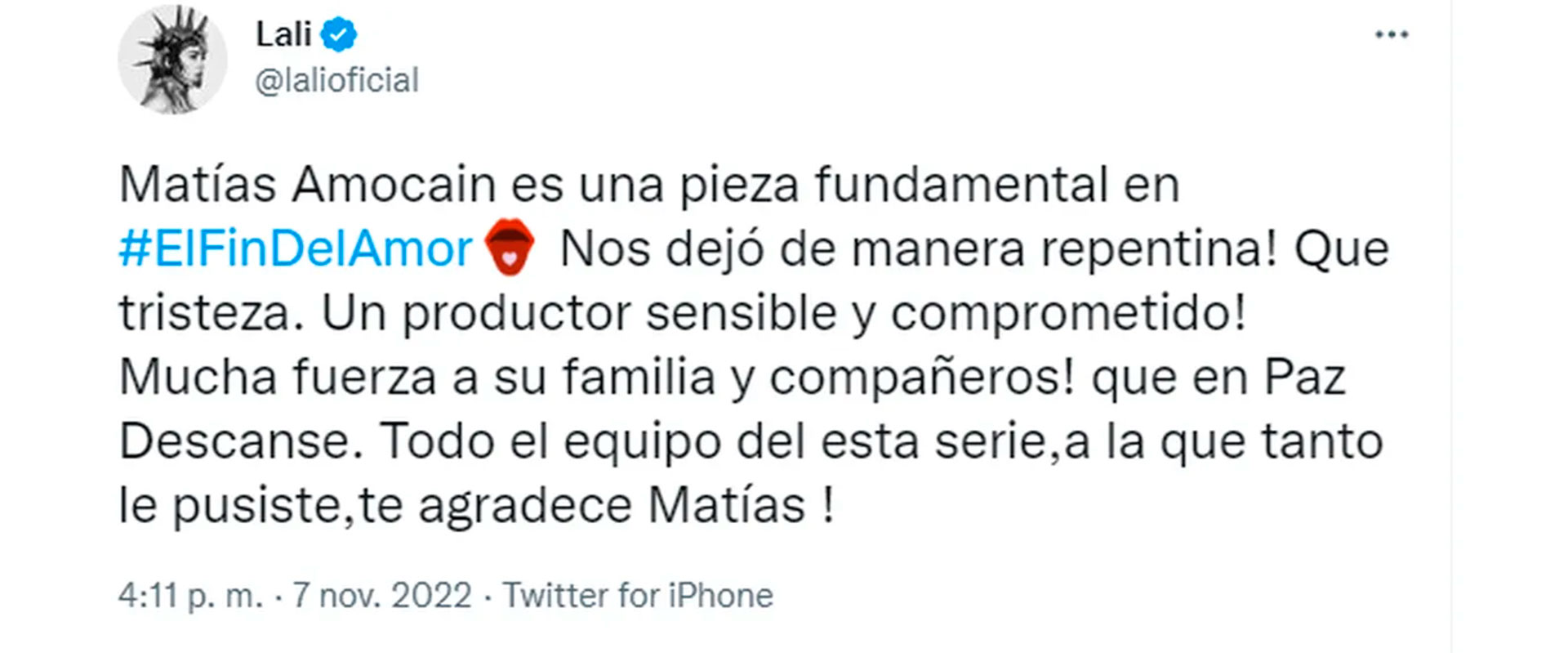Open the display name Lali

283,35
